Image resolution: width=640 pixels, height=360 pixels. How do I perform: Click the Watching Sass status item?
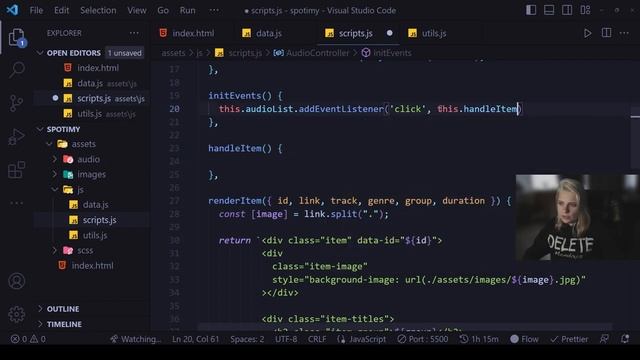point(136,339)
